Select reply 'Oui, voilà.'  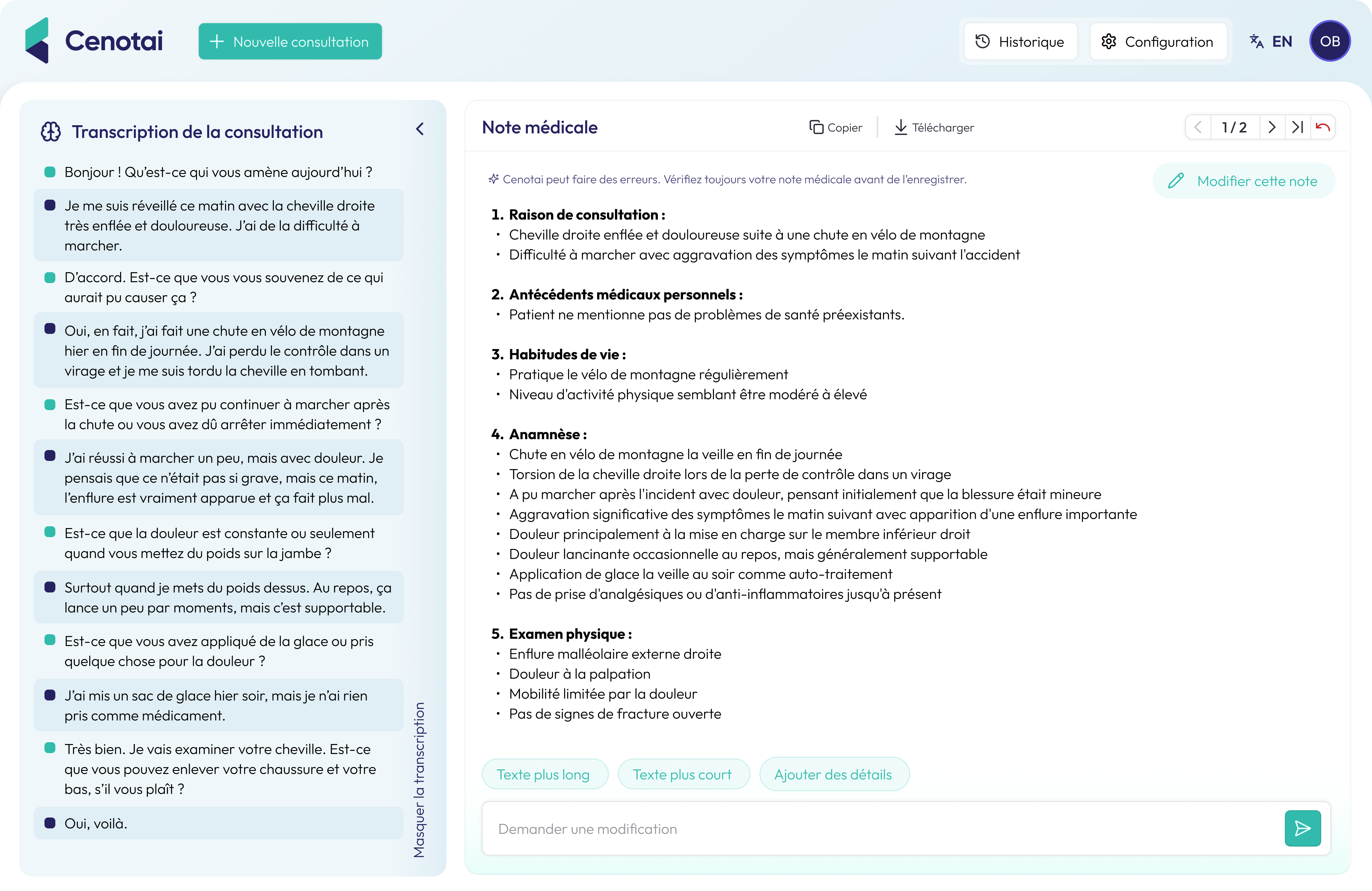tap(218, 824)
